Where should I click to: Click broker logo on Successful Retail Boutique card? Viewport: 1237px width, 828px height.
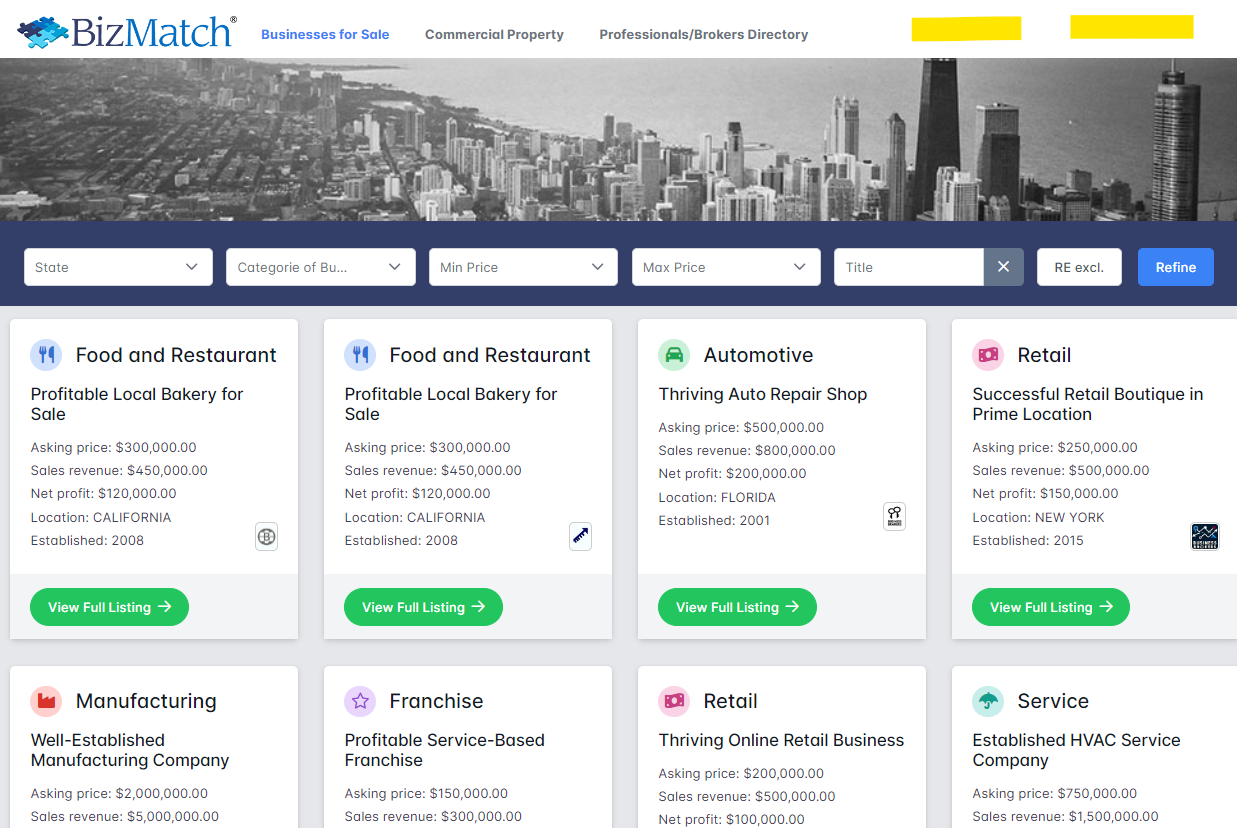click(x=1205, y=536)
